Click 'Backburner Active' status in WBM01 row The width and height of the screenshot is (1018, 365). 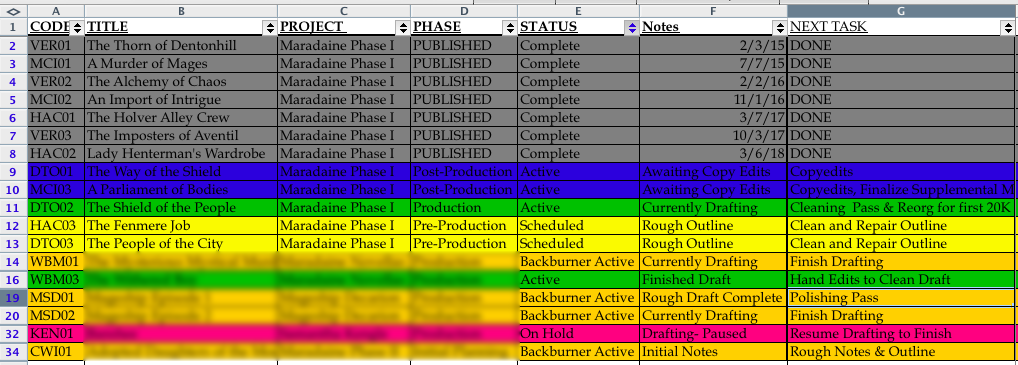click(578, 262)
